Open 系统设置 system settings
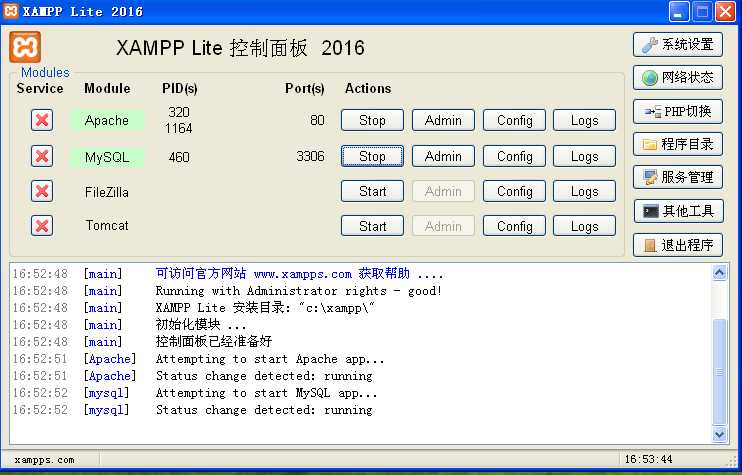This screenshot has width=742, height=475. (x=678, y=44)
